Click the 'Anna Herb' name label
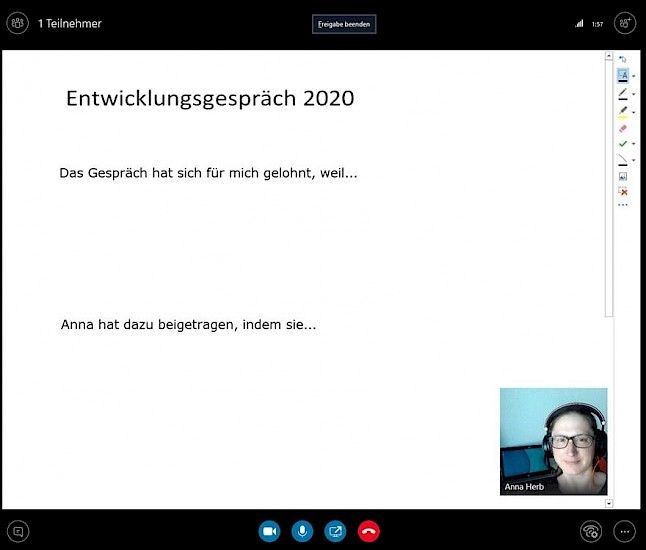The width and height of the screenshot is (646, 550). 524,487
